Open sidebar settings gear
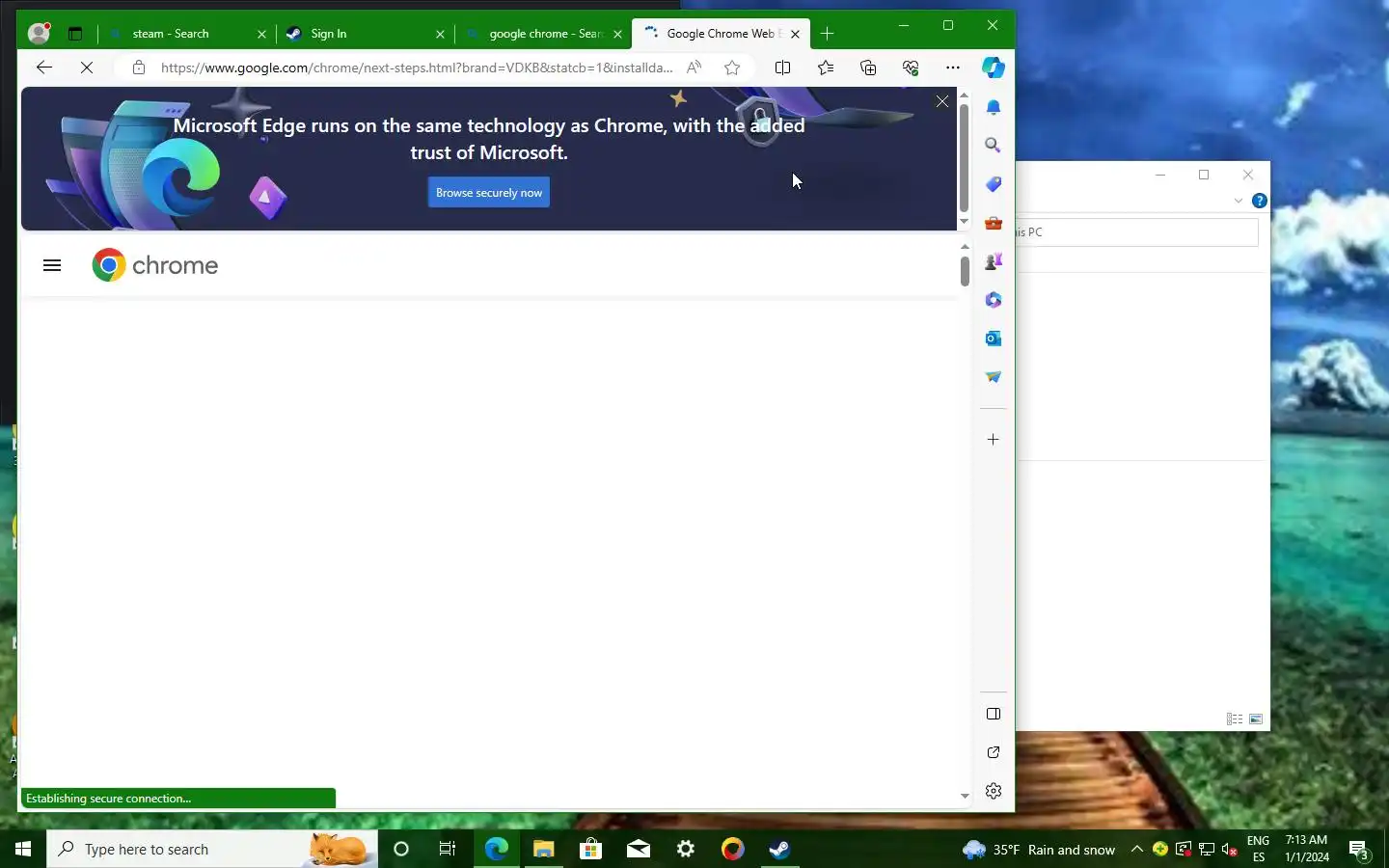Viewport: 1389px width, 868px height. [x=994, y=791]
